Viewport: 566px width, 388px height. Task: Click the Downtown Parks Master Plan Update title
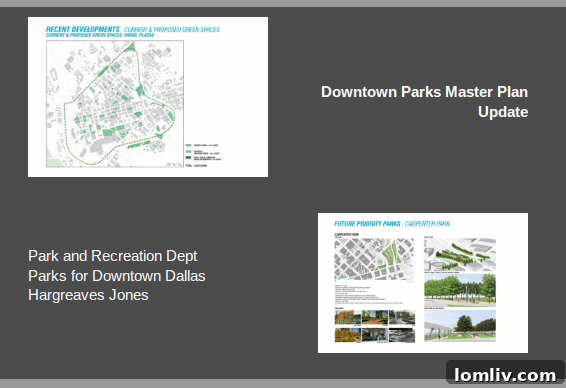[x=424, y=102]
